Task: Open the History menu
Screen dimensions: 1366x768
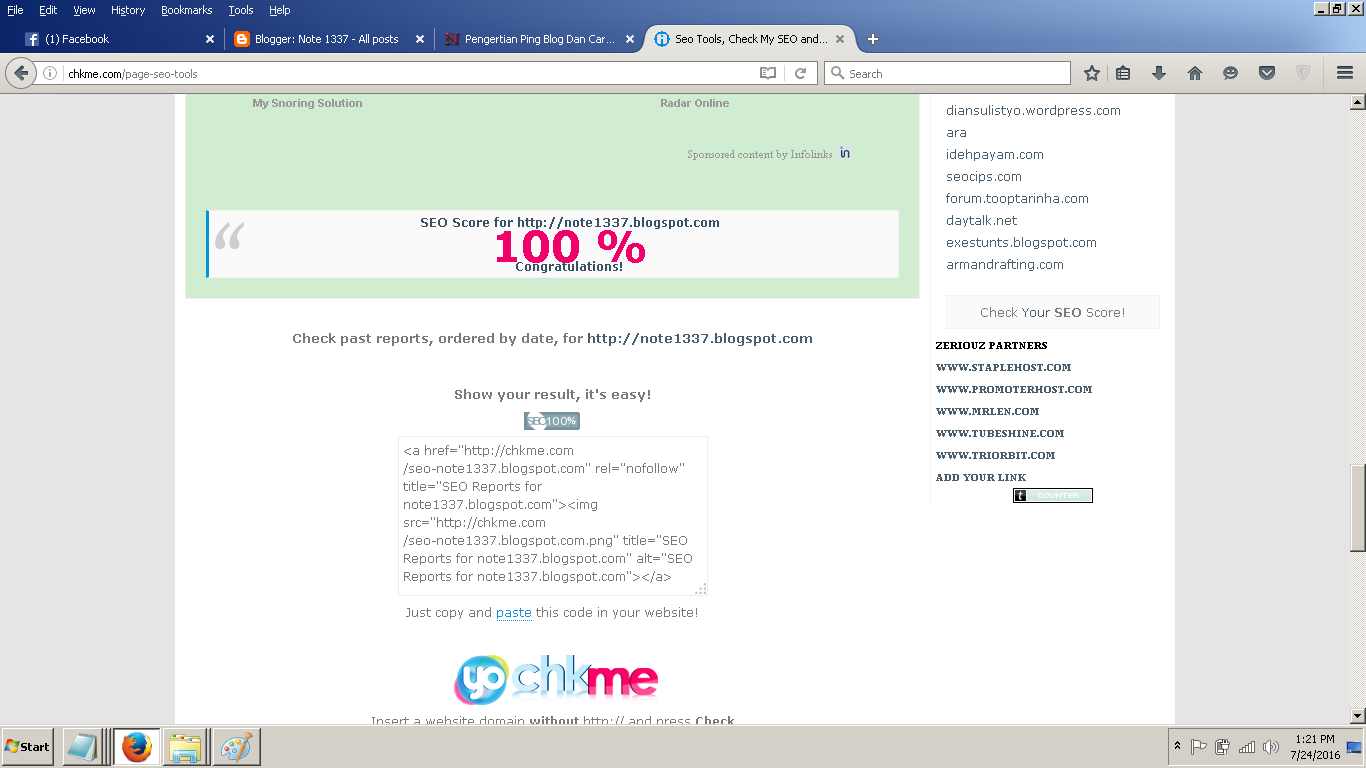Action: tap(128, 10)
